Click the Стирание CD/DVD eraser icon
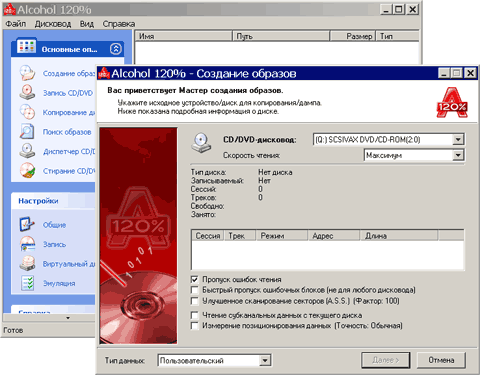 pos(27,170)
